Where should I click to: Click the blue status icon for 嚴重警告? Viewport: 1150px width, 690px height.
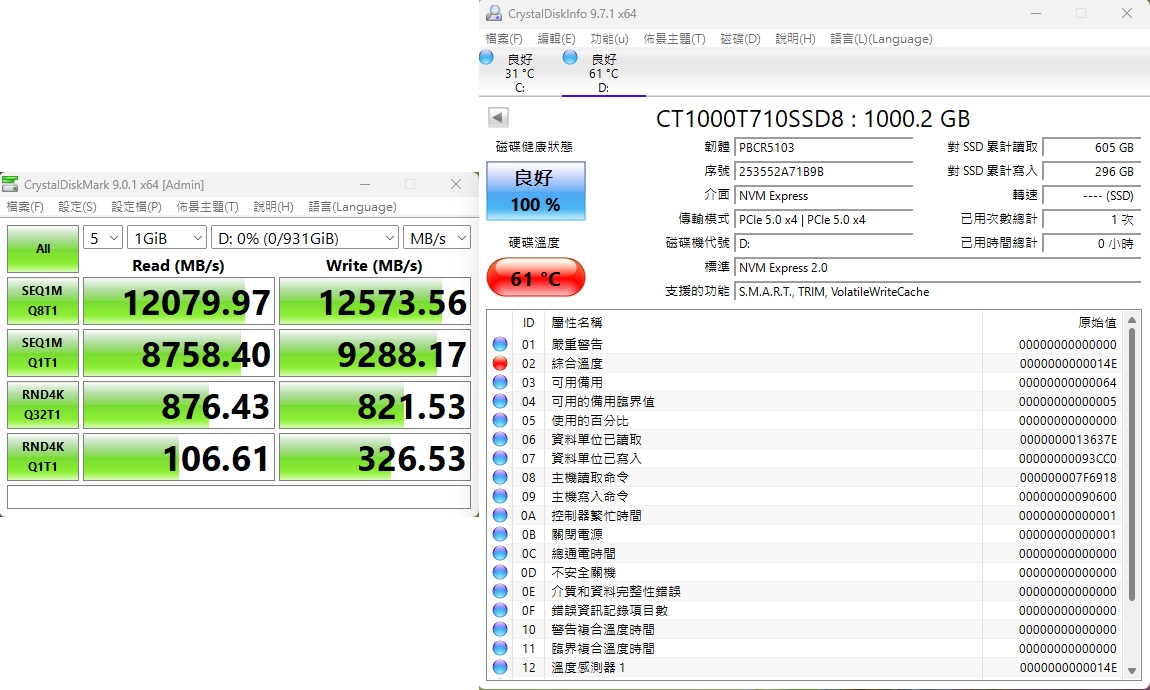click(x=500, y=344)
